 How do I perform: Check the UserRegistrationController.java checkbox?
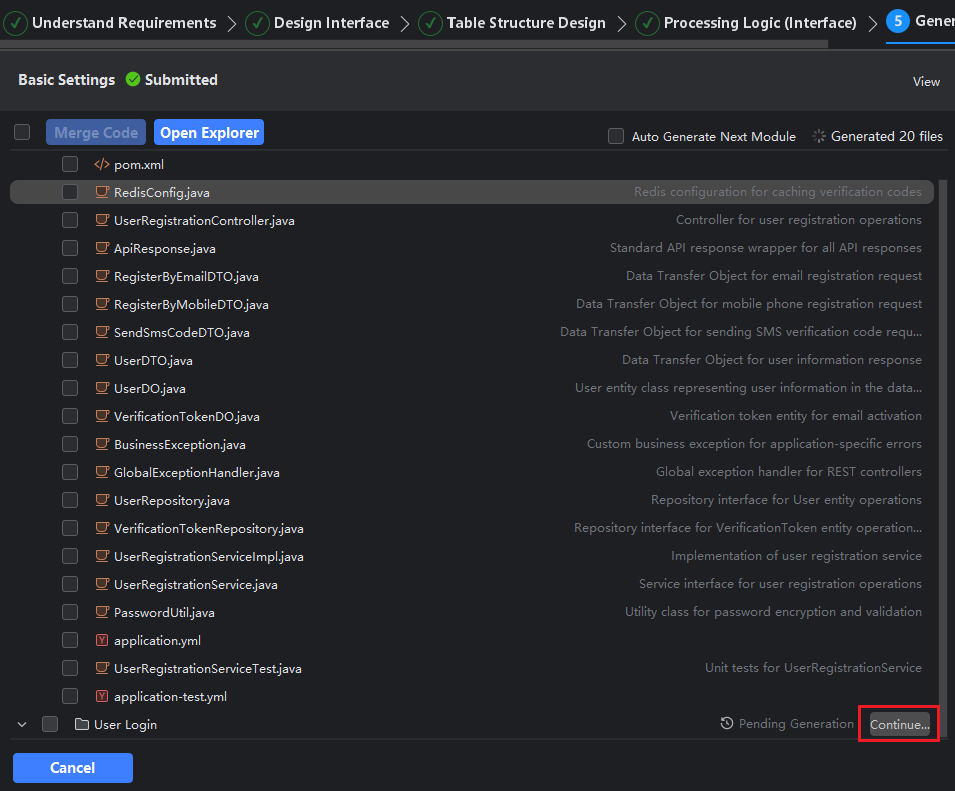click(70, 220)
